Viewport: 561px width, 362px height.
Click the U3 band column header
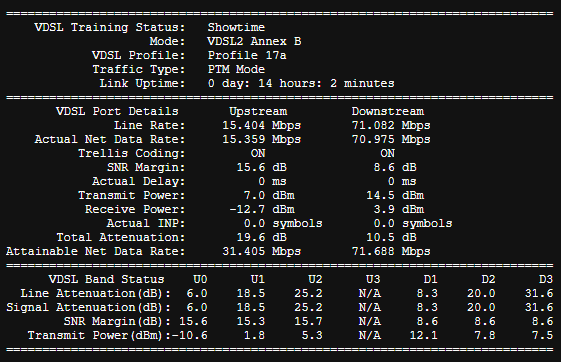pos(373,279)
